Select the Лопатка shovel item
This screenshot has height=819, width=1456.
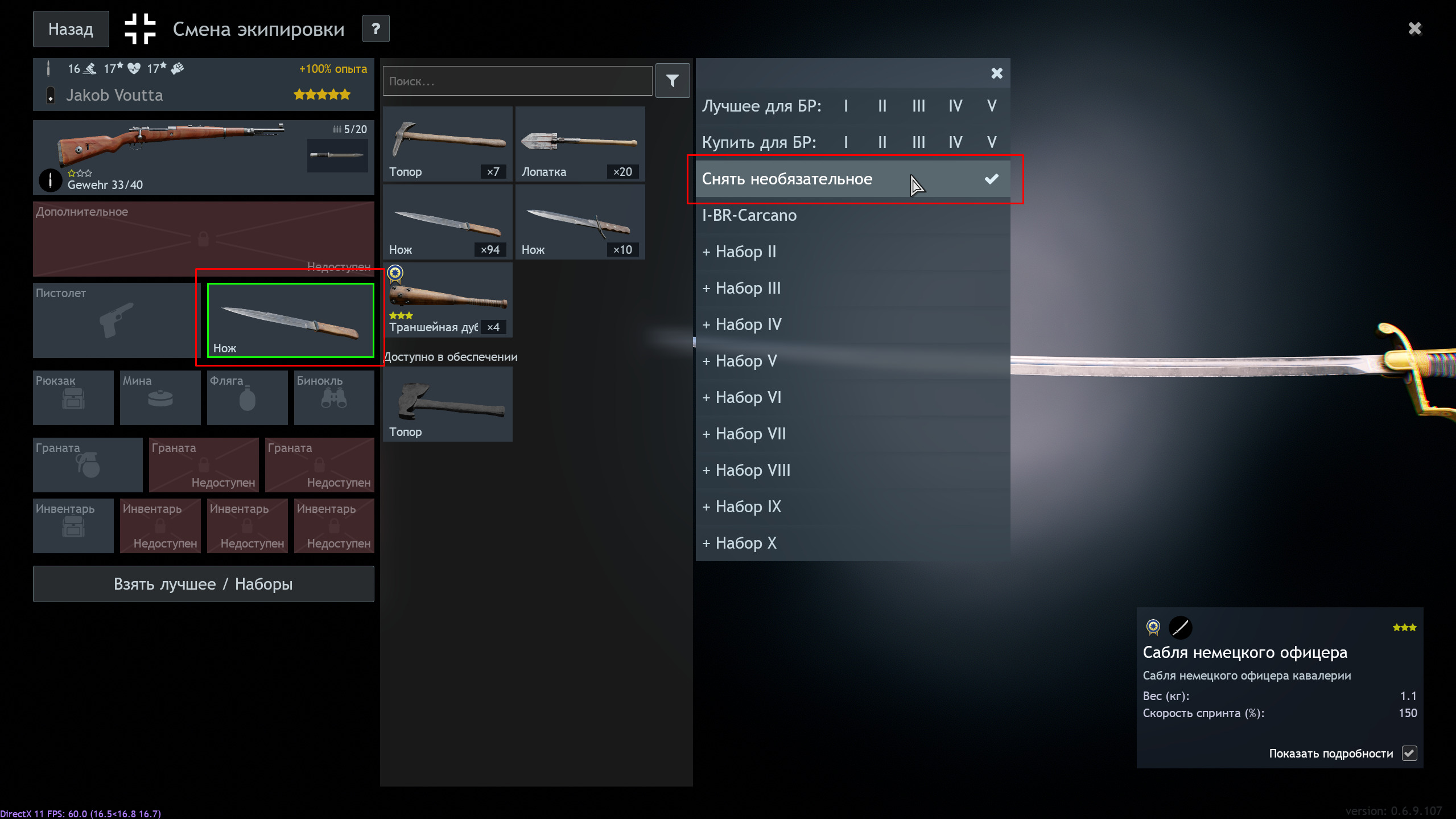[x=579, y=144]
